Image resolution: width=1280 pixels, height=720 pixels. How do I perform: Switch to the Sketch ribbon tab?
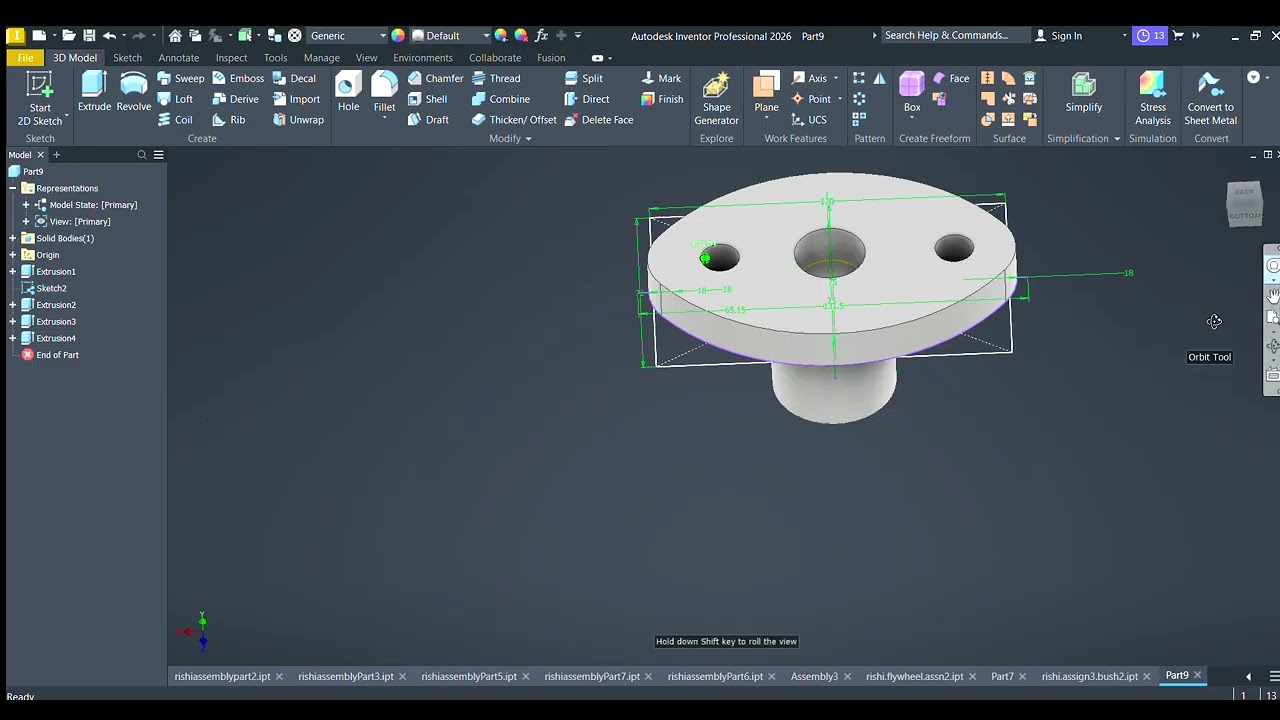point(127,57)
